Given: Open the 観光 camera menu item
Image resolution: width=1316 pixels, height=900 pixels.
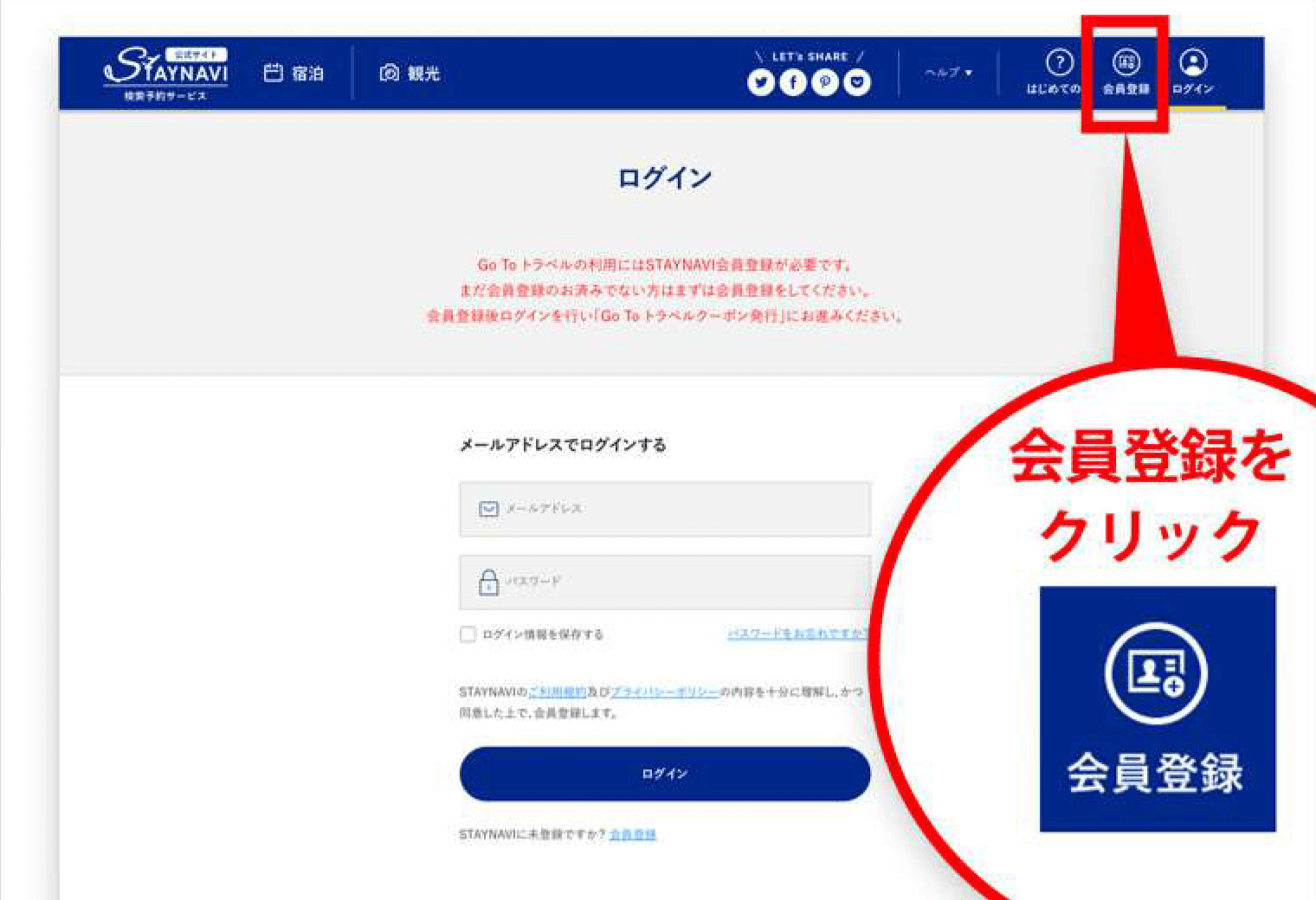Looking at the screenshot, I should click(410, 74).
